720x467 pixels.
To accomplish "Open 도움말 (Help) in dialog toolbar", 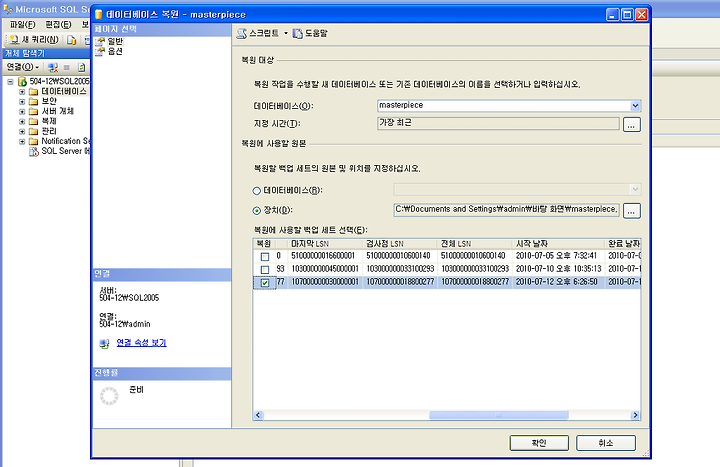I will [310, 34].
